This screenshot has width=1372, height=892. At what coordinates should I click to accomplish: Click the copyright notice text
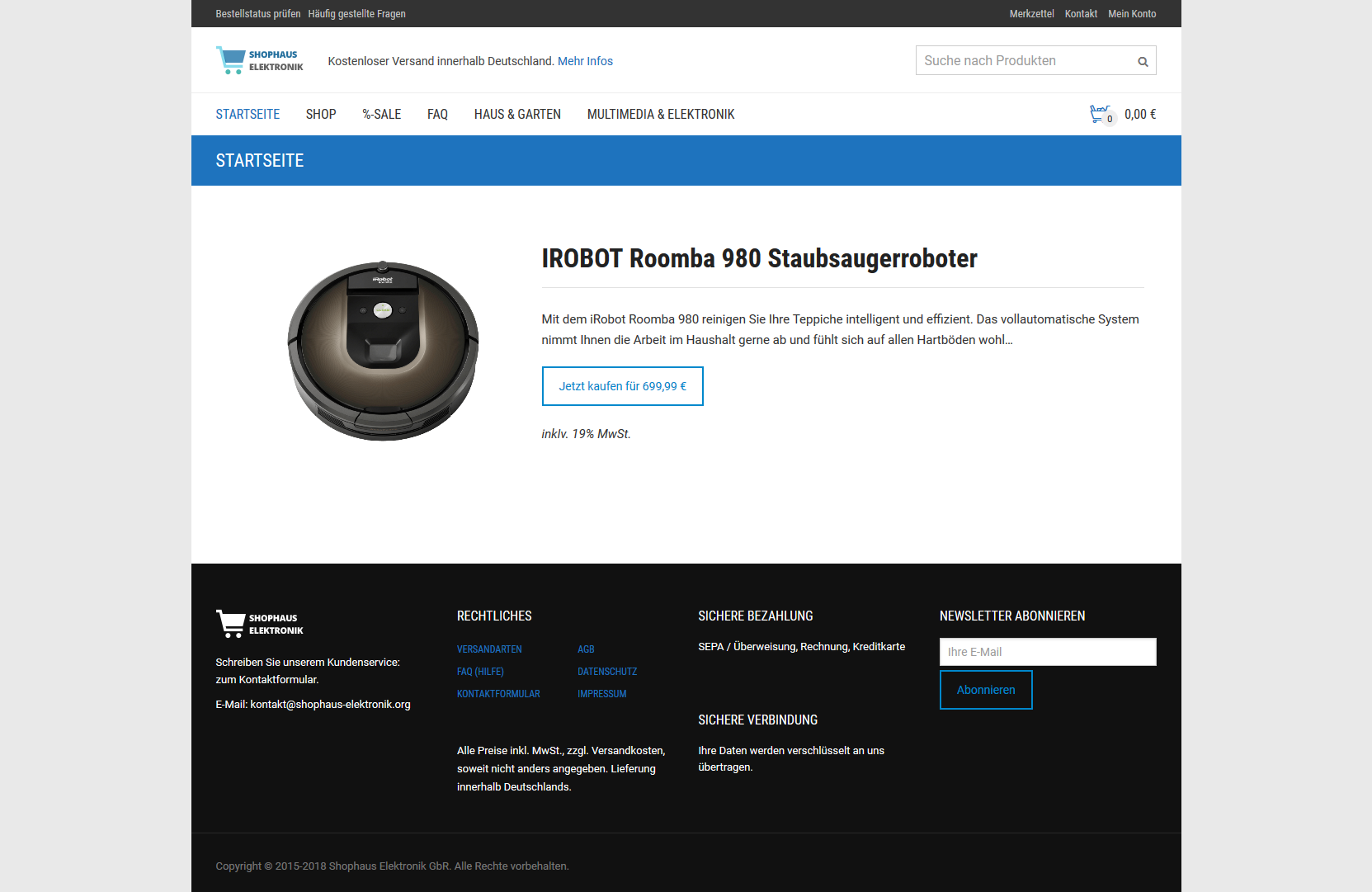tap(392, 866)
